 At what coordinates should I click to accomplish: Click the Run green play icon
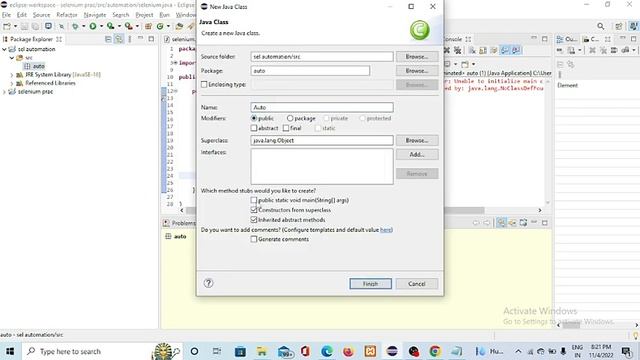[93, 26]
